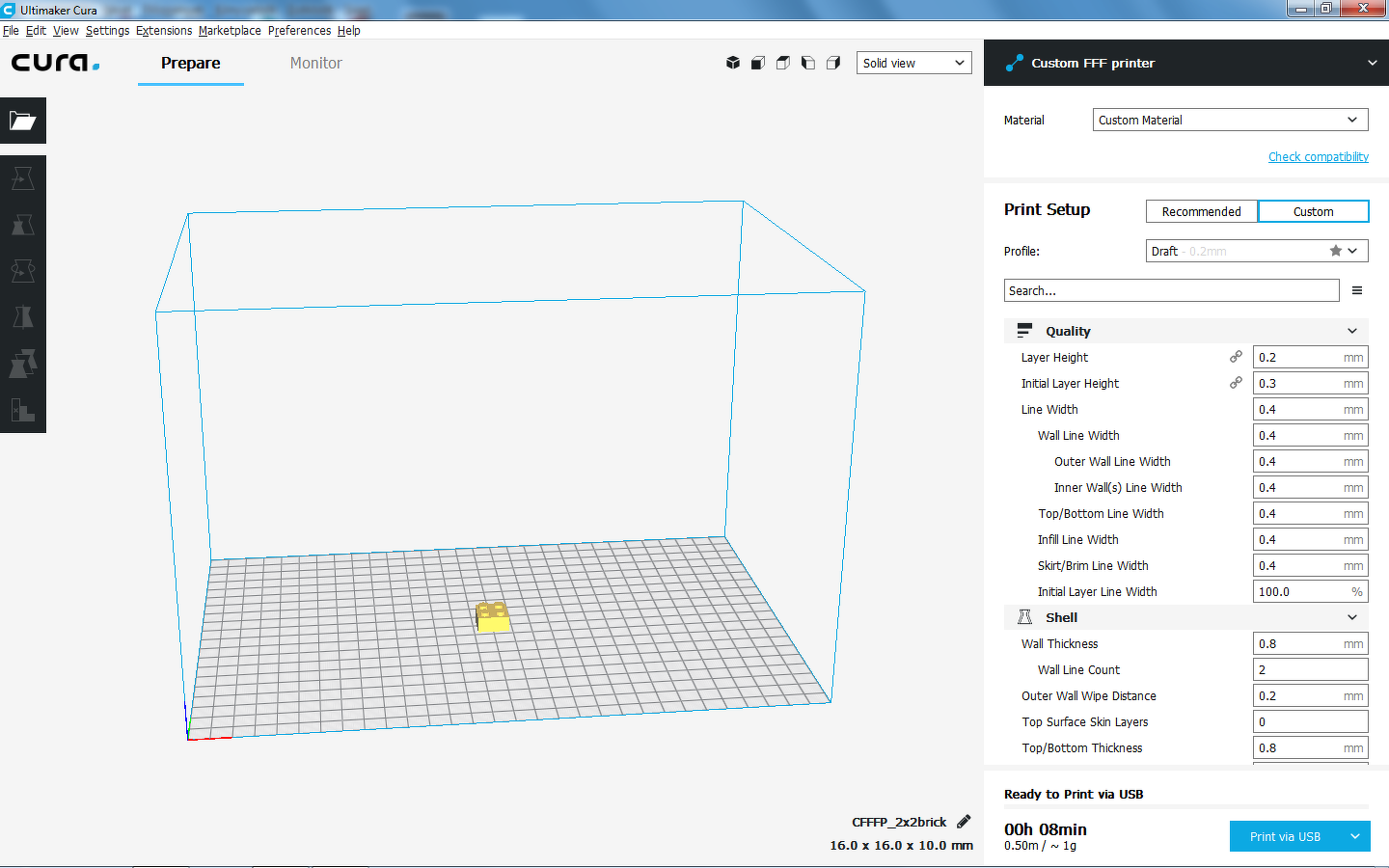
Task: Select the Scale tool in left toolbar
Action: point(23,225)
